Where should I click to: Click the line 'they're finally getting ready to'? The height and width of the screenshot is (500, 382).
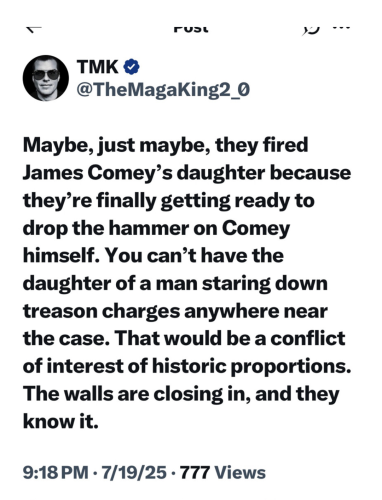pos(169,201)
